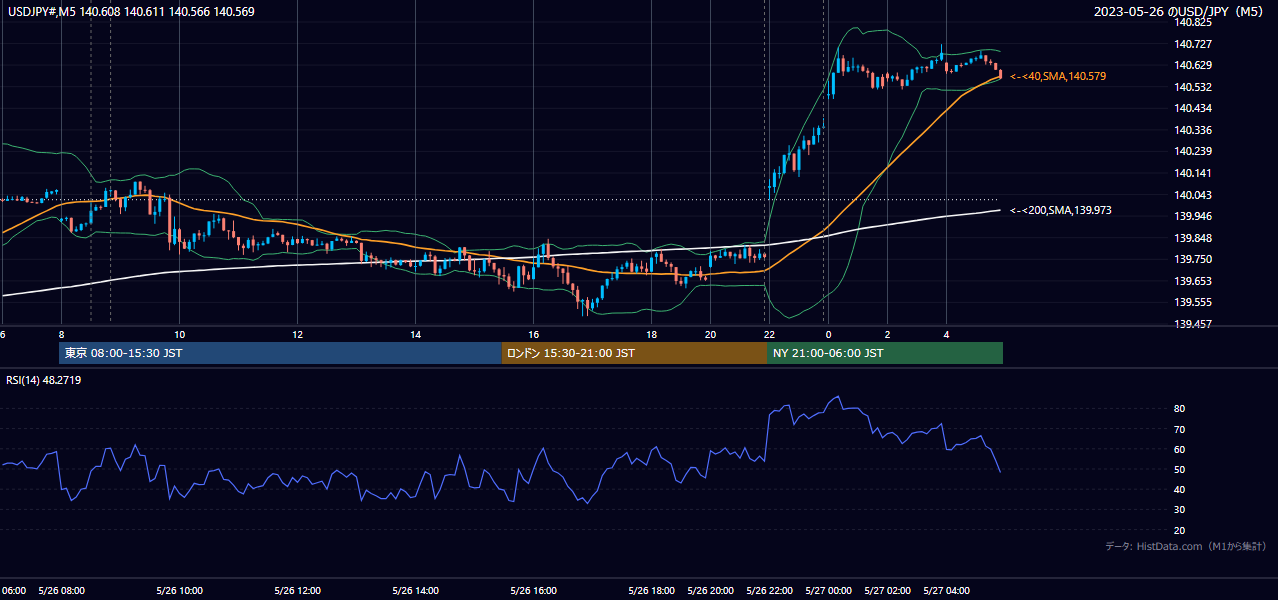Click RSI scale value 70
Viewport: 1278px width, 600px height.
pyautogui.click(x=1180, y=429)
